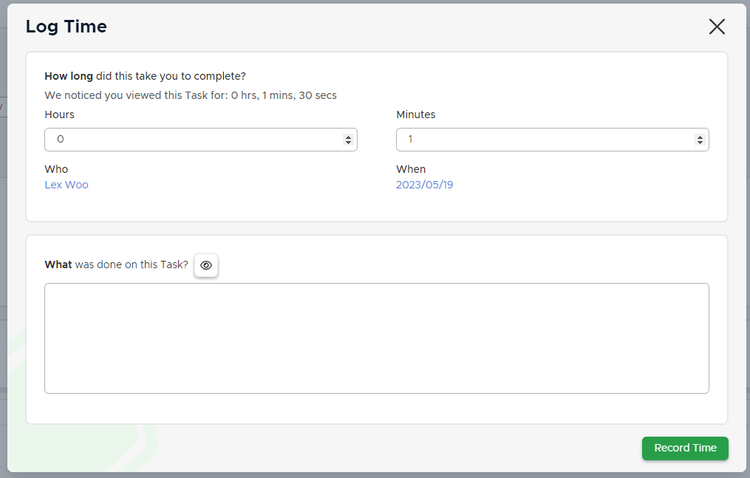
Task: Toggle the eye preview icon
Action: (206, 265)
